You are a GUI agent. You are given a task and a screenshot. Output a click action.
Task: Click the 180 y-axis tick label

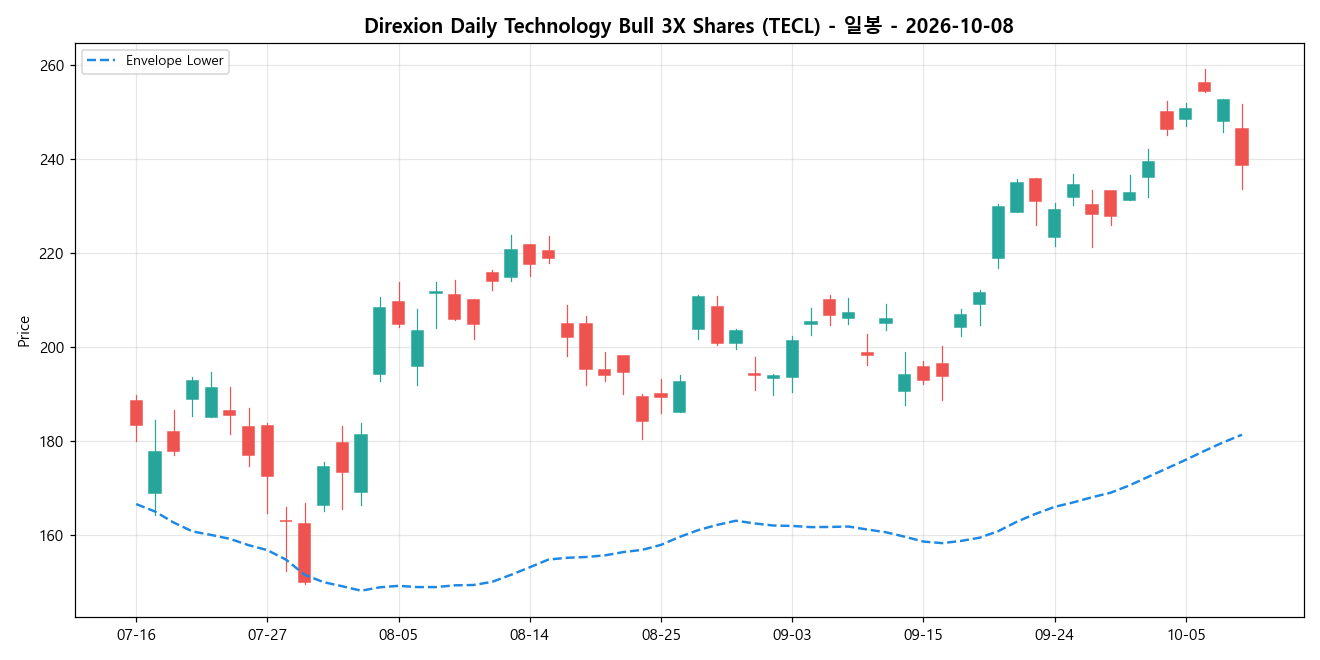click(x=52, y=442)
